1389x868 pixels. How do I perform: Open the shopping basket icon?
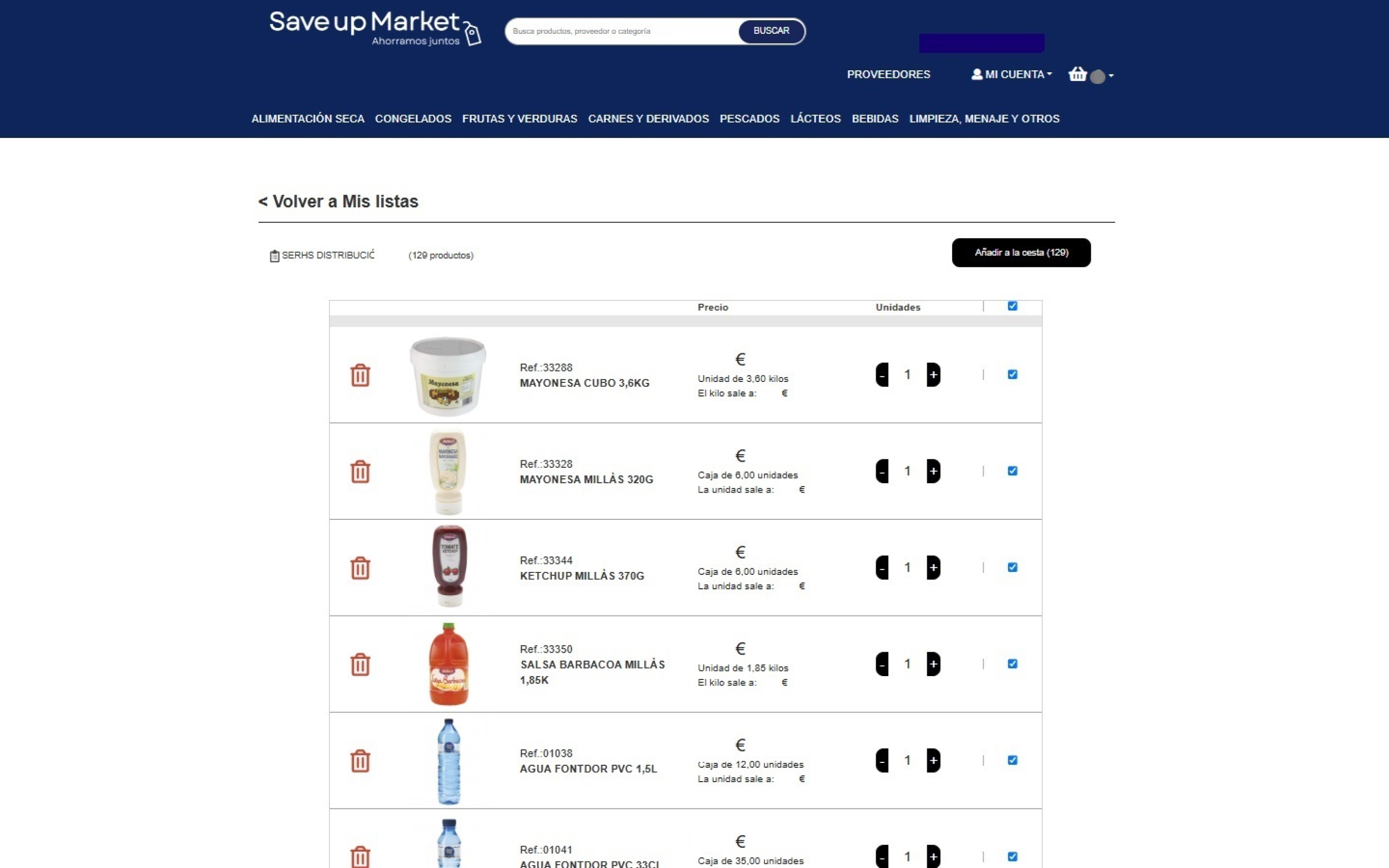(1077, 74)
